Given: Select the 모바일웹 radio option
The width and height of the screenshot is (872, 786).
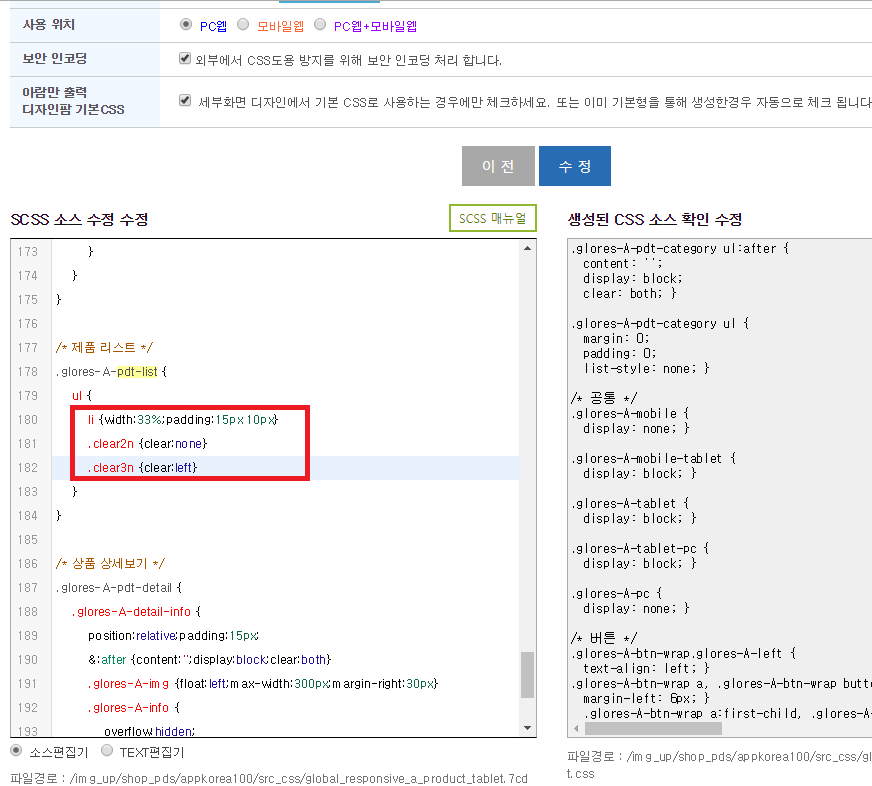Looking at the screenshot, I should click(x=243, y=24).
